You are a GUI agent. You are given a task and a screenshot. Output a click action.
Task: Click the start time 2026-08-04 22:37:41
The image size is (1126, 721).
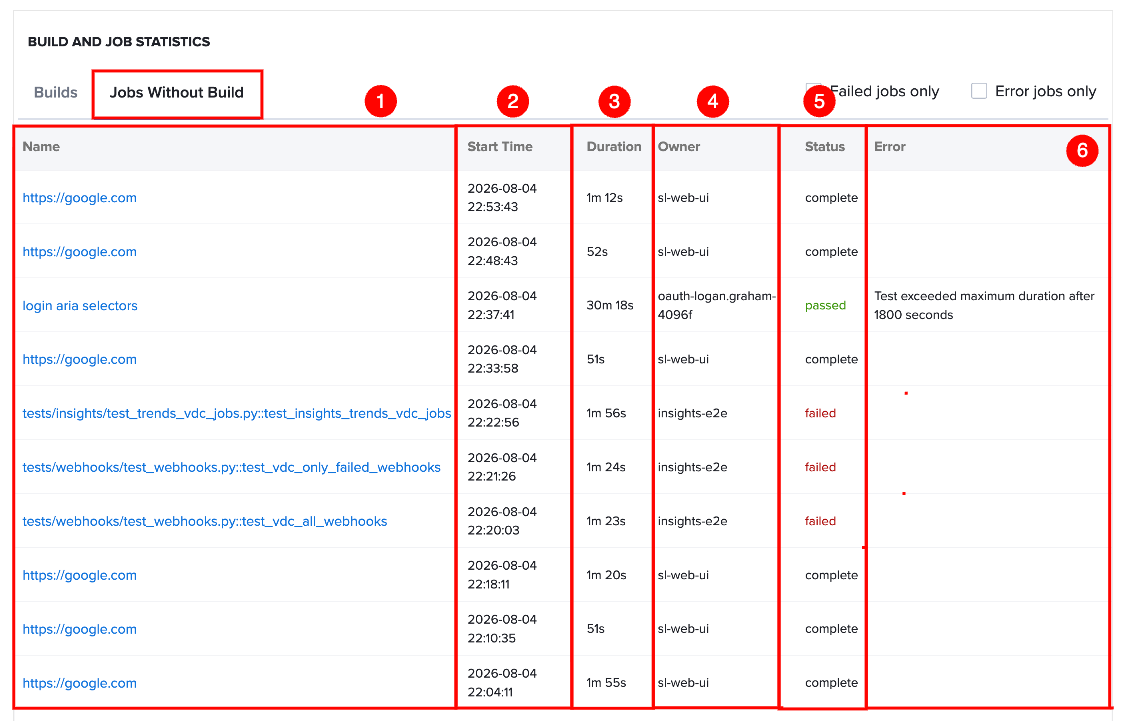point(502,305)
